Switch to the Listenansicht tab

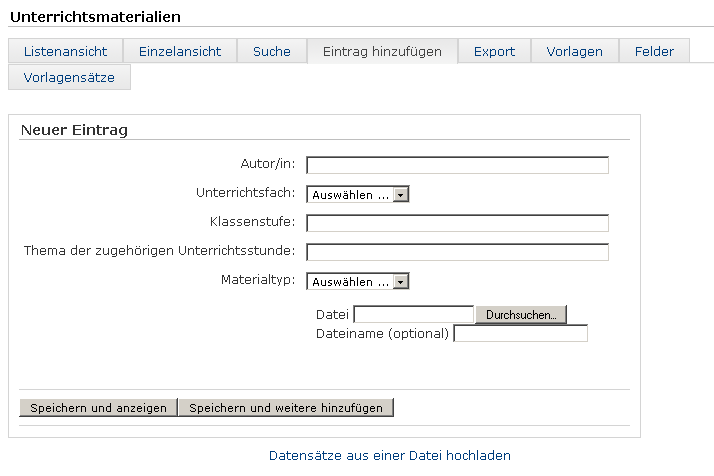(65, 51)
